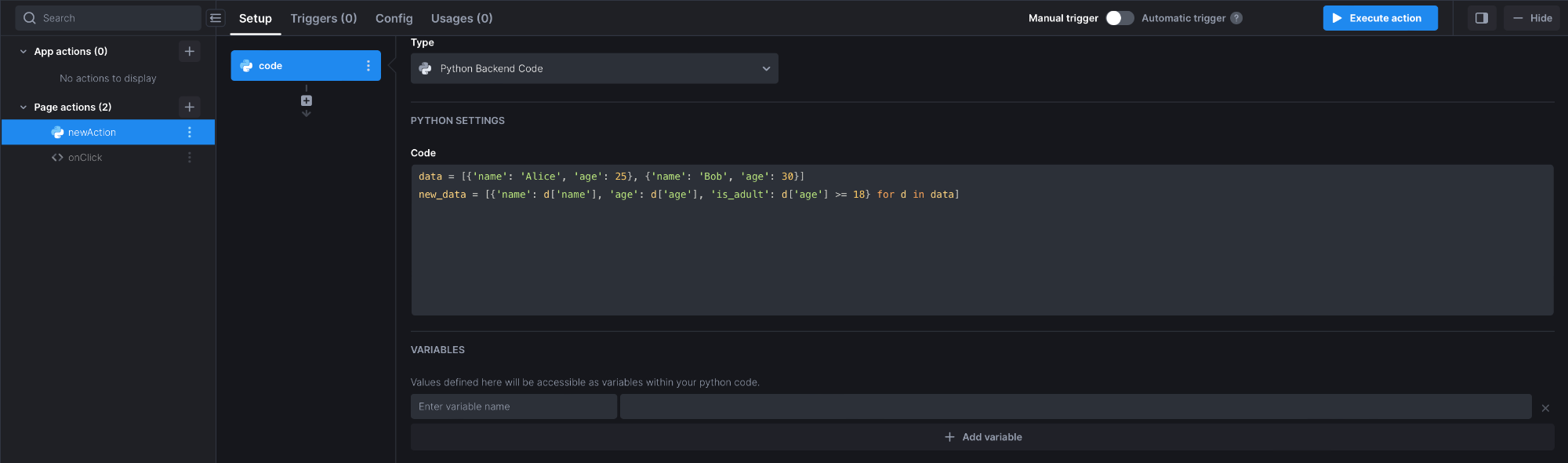The width and height of the screenshot is (1568, 463).
Task: Open the Config tab
Action: tap(394, 18)
